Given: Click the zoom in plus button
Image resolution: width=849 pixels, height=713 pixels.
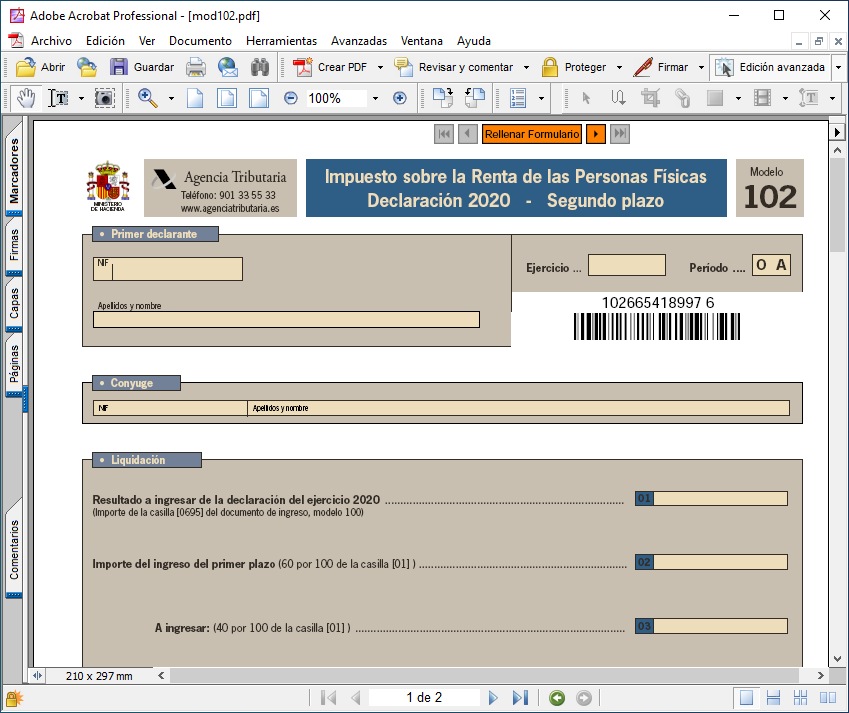Looking at the screenshot, I should pyautogui.click(x=400, y=98).
